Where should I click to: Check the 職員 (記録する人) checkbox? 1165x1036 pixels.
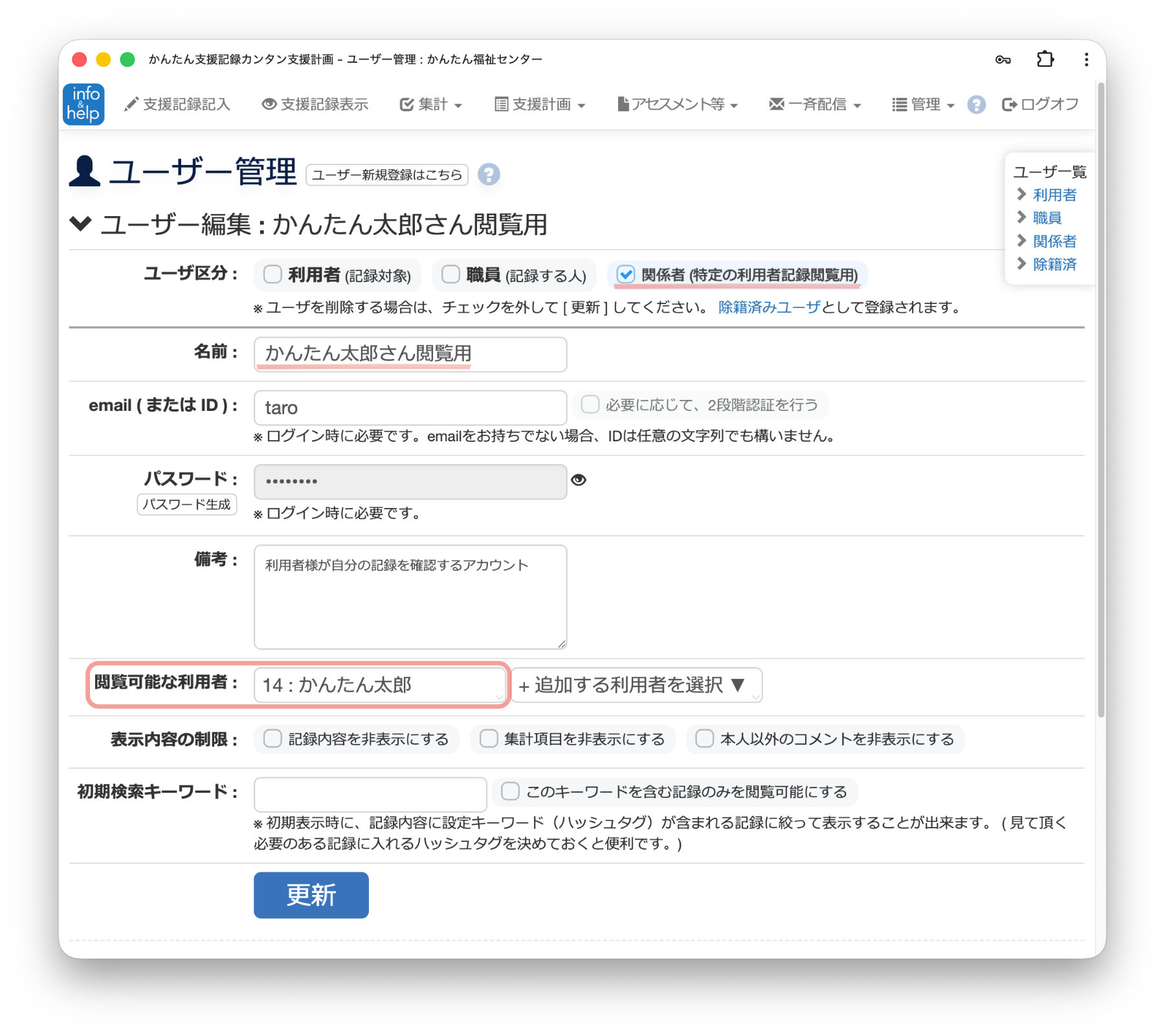(x=450, y=274)
